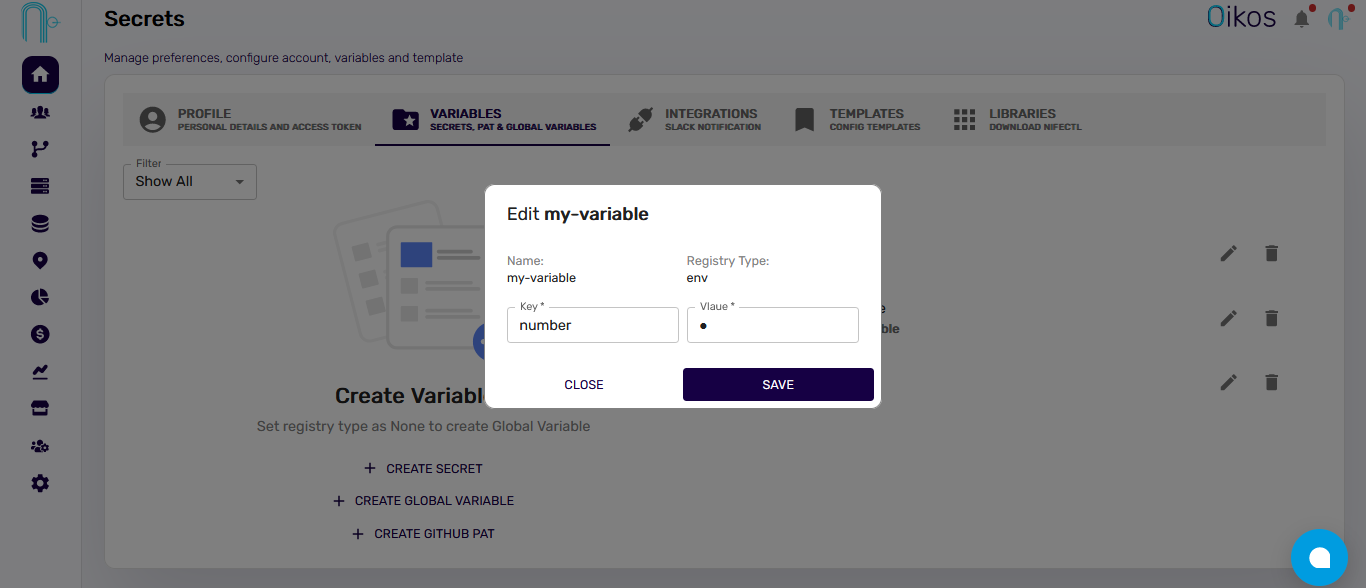Open the Teams icon in the sidebar
The image size is (1366, 588).
[40, 112]
